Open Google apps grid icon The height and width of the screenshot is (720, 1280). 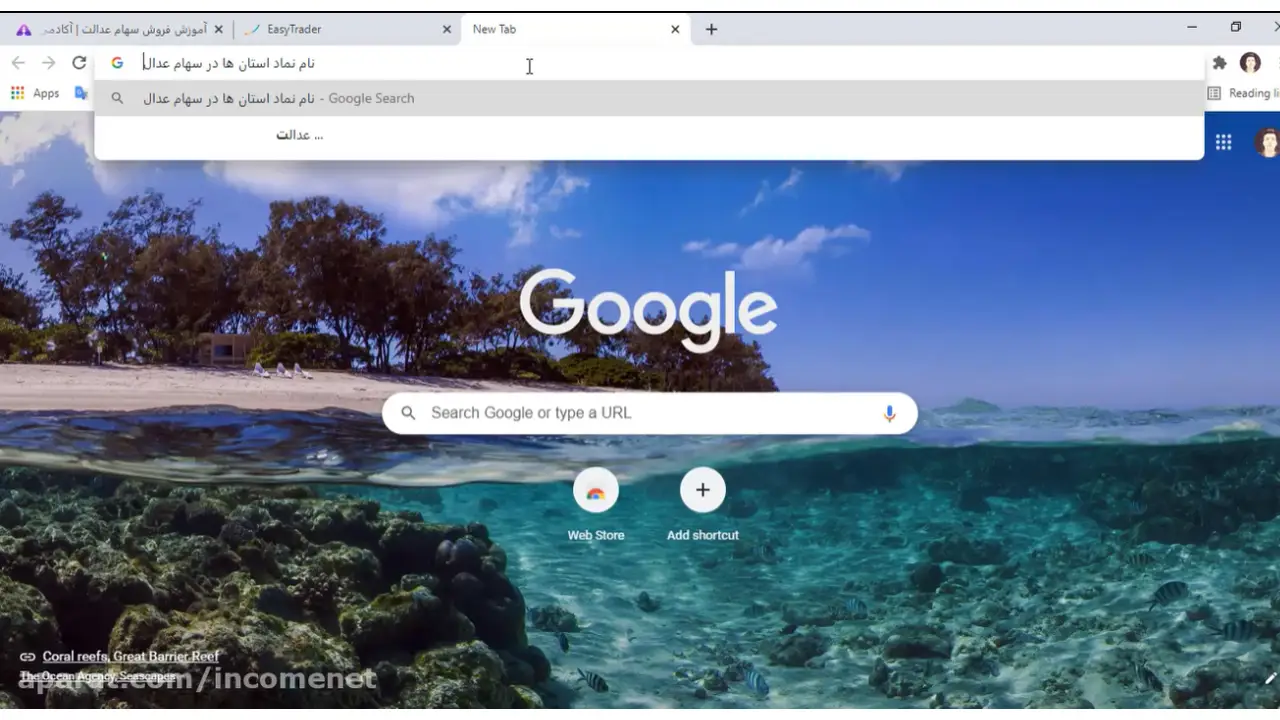pos(1223,142)
